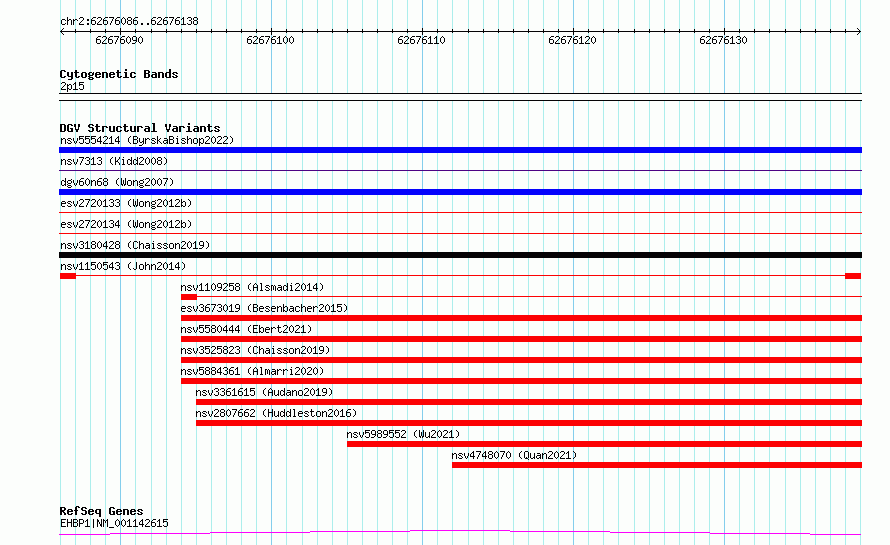This screenshot has height=545, width=890.
Task: Click the esv2720133 (Wong2012b) label
Action: (126, 203)
